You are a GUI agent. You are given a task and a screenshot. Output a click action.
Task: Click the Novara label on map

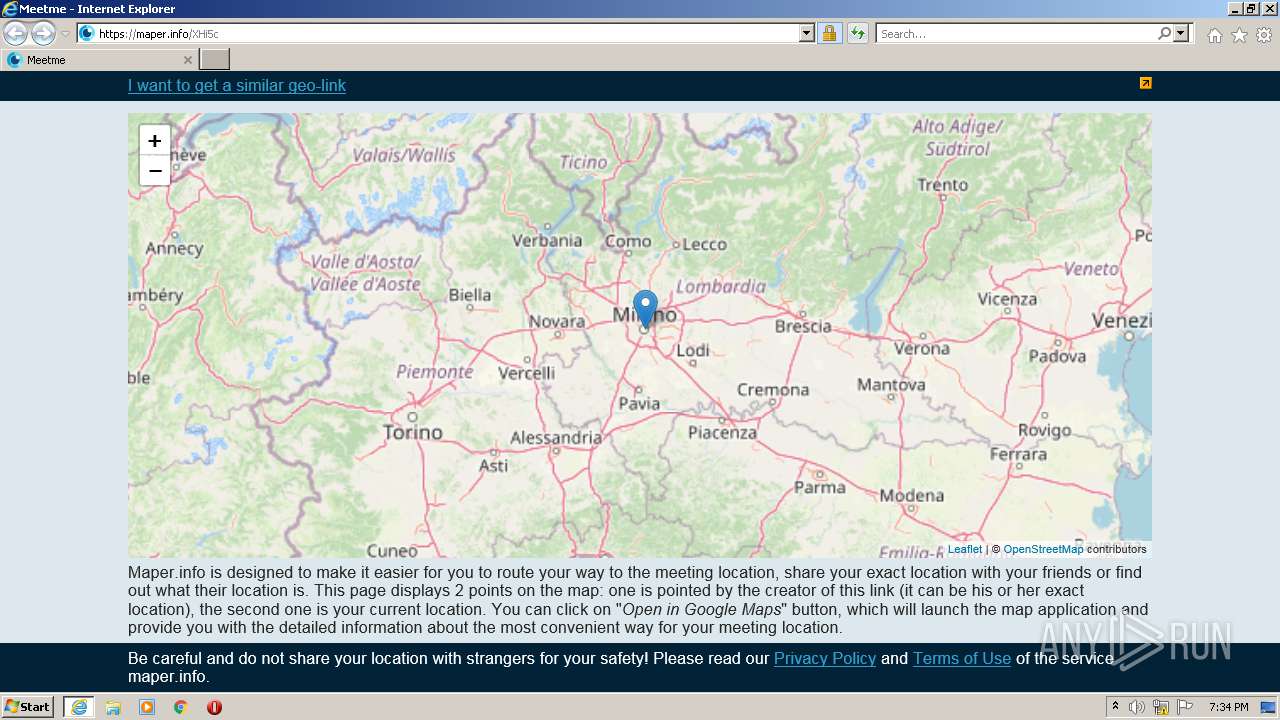[x=557, y=321]
